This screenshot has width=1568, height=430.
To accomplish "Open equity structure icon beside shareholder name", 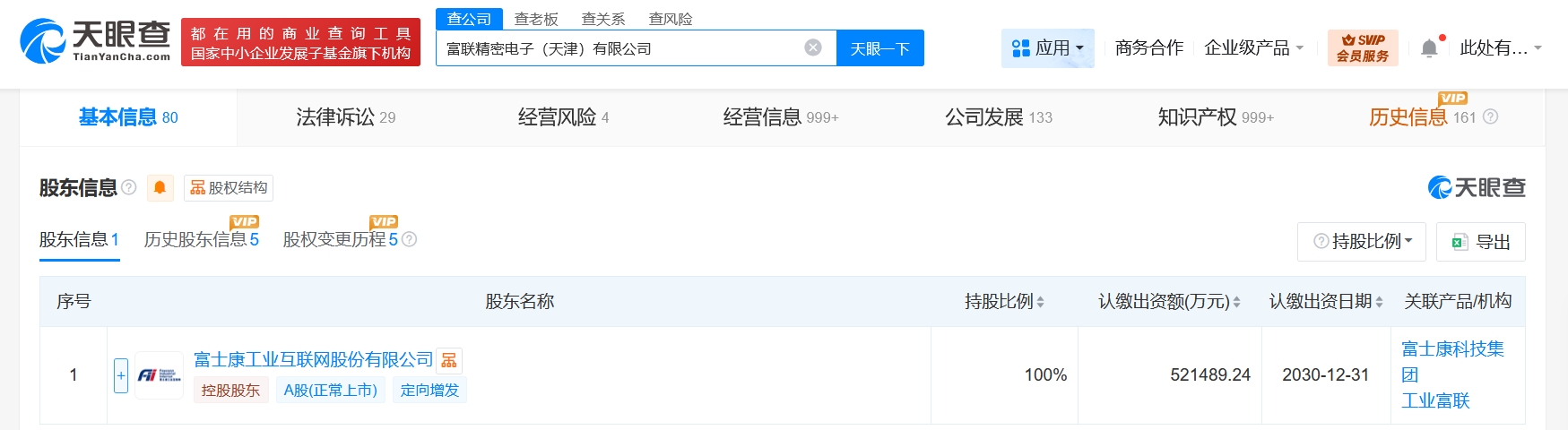I will [449, 360].
